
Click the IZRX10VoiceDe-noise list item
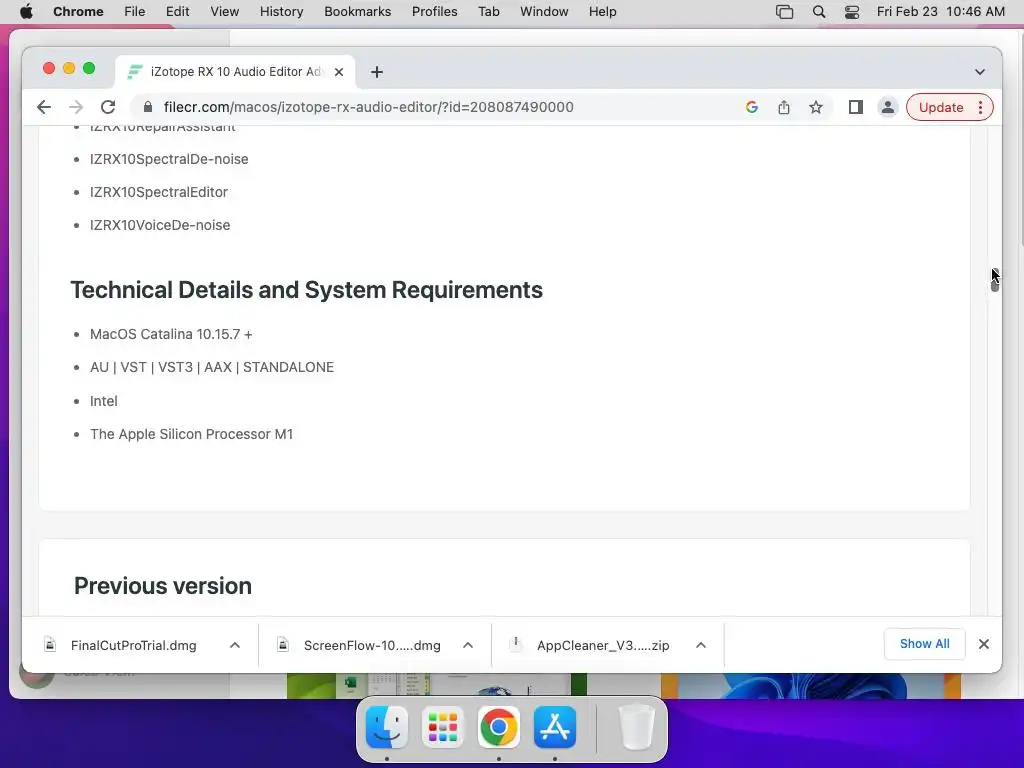(x=160, y=225)
